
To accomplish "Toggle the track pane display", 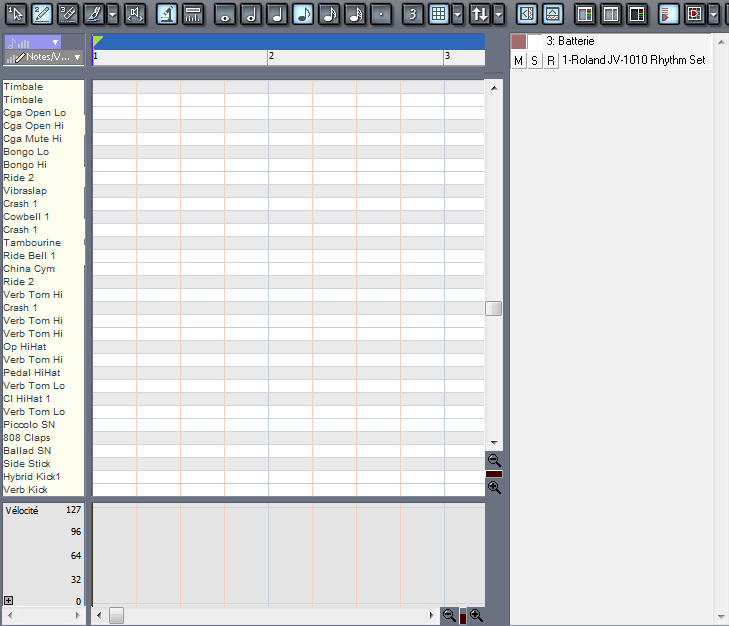I will point(527,14).
